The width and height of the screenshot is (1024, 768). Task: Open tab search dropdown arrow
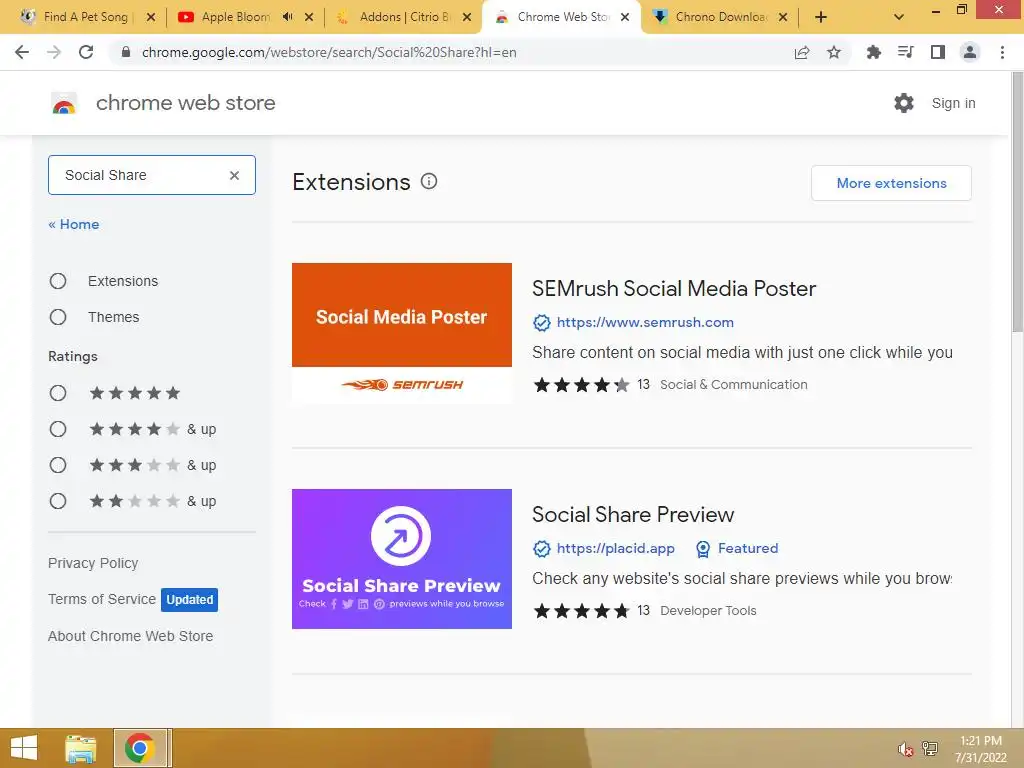[899, 17]
